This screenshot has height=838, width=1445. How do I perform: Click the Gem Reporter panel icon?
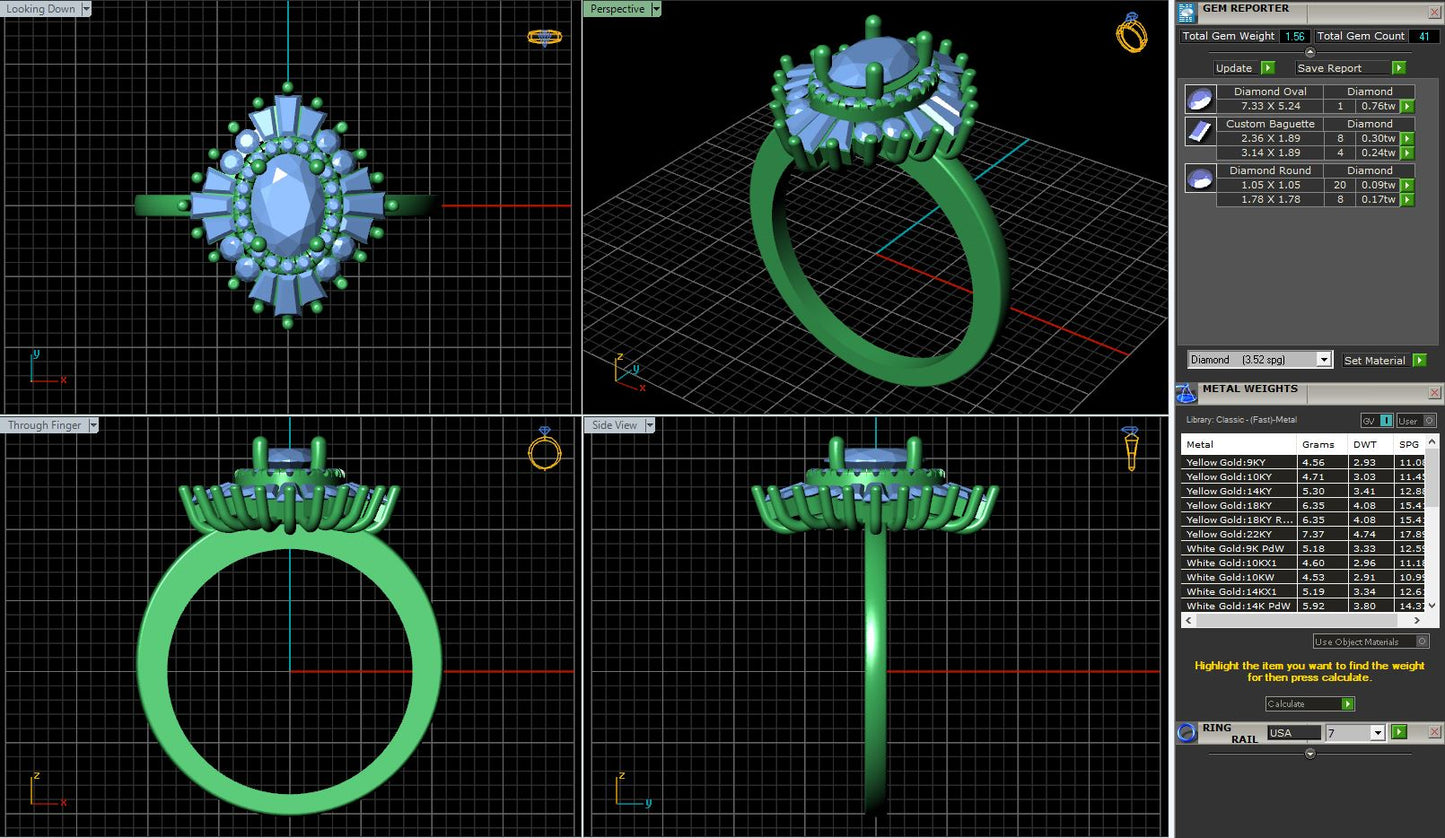point(1186,13)
